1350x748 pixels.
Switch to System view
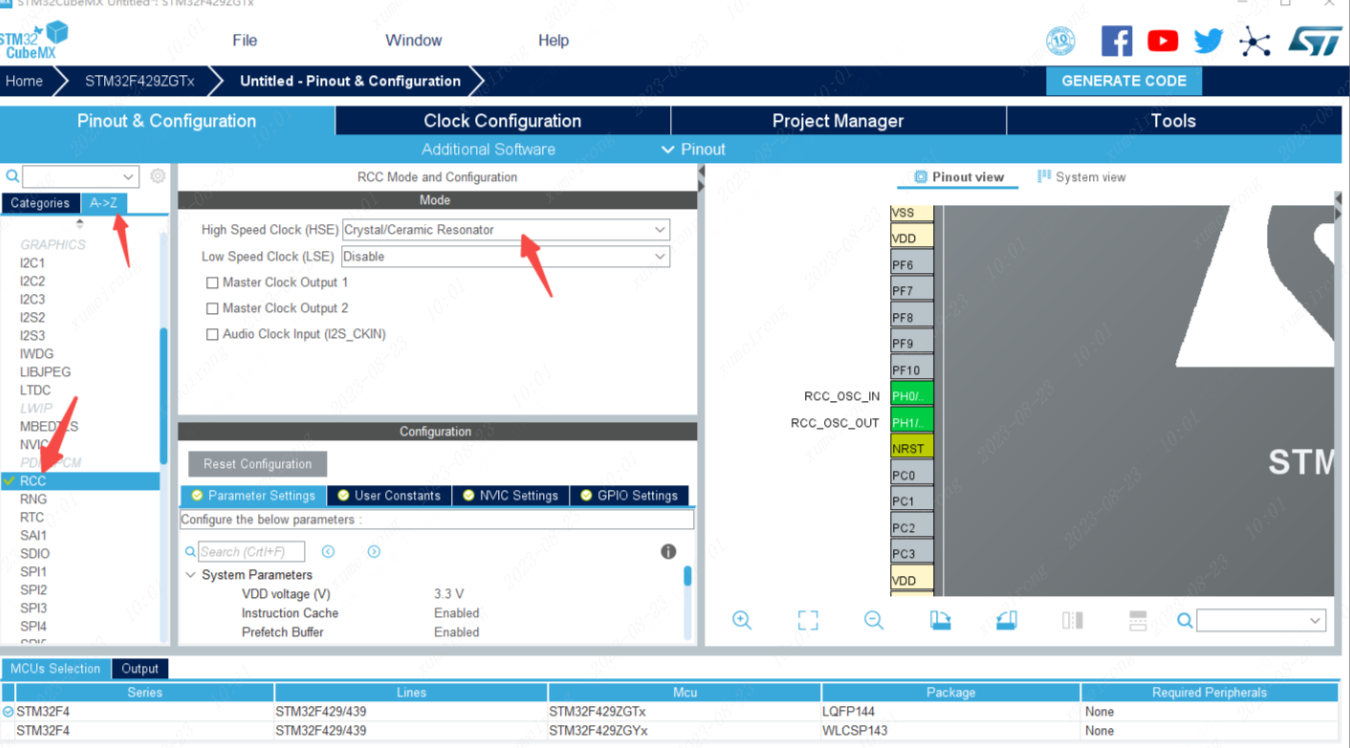tap(1082, 177)
